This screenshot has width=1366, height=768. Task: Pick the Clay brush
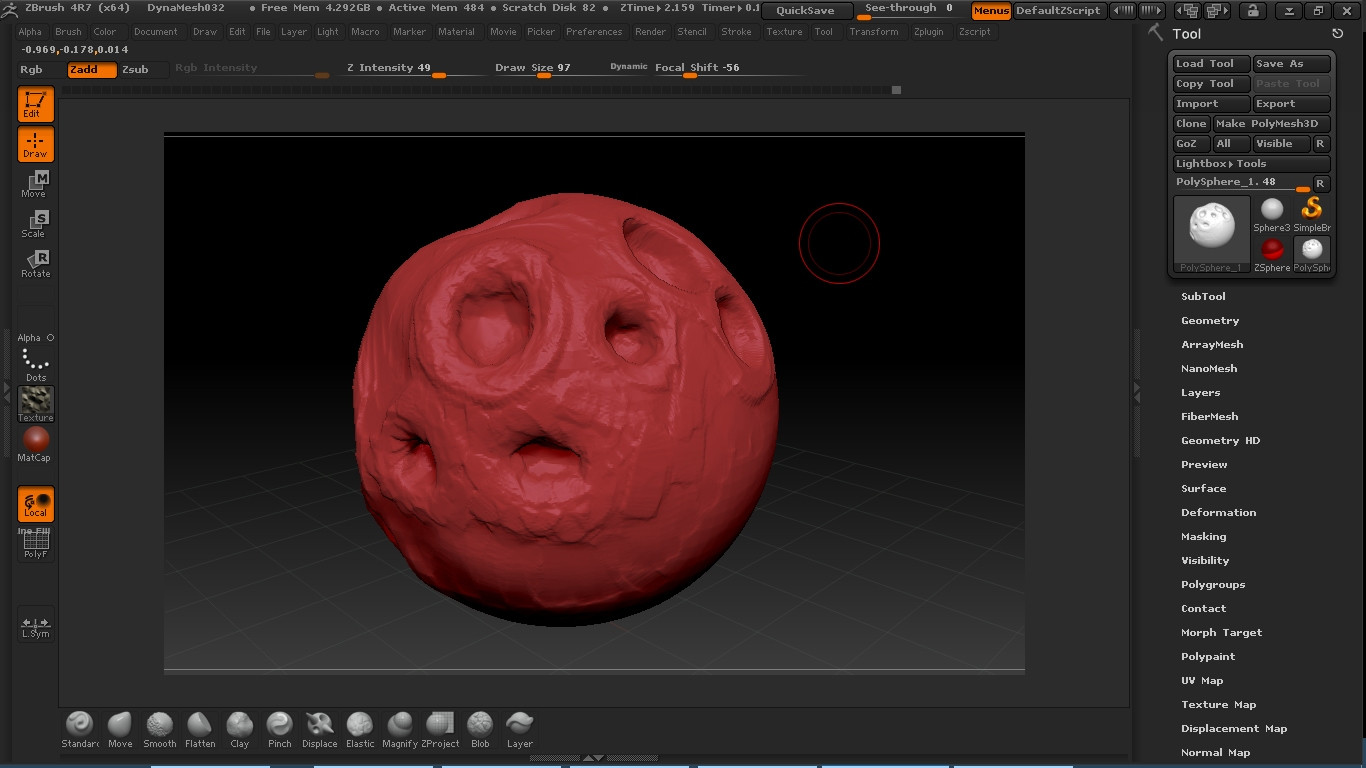tap(240, 729)
